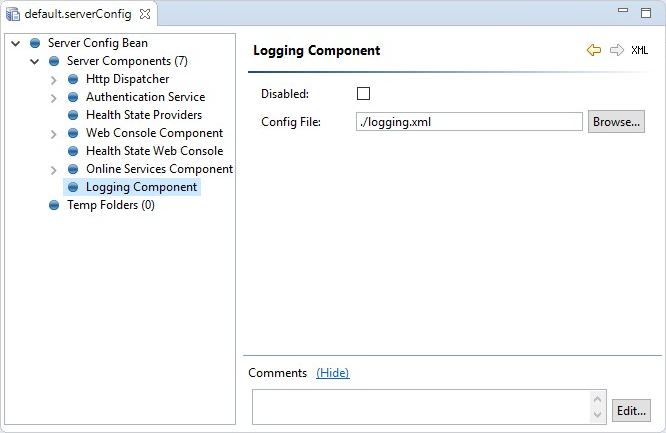This screenshot has width=666, height=433.
Task: Collapse the Server Components tree node
Action: pyautogui.click(x=35, y=61)
